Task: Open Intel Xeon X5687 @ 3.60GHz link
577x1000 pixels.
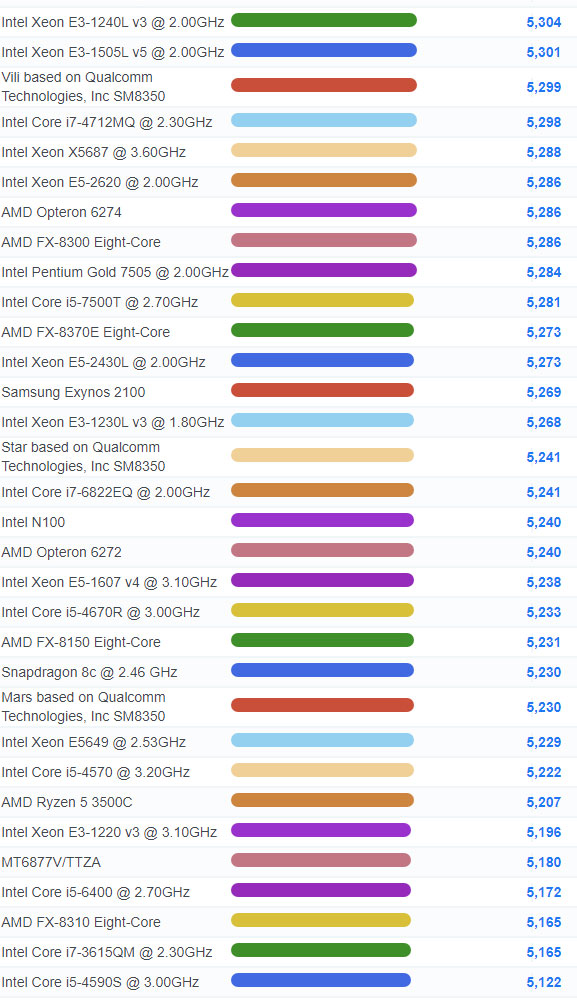Action: [94, 152]
